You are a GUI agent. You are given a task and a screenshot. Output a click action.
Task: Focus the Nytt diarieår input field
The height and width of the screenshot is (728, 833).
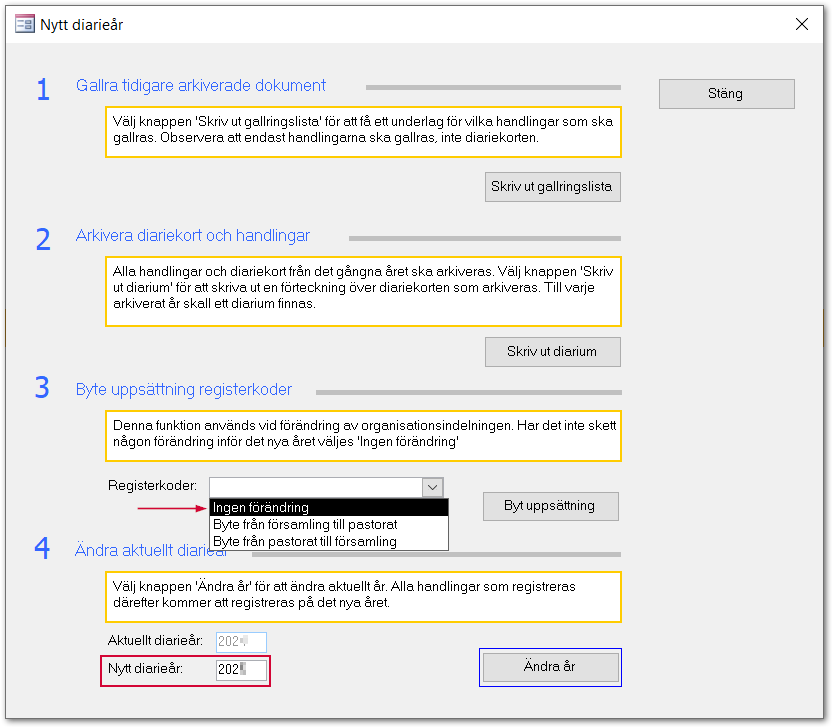241,669
